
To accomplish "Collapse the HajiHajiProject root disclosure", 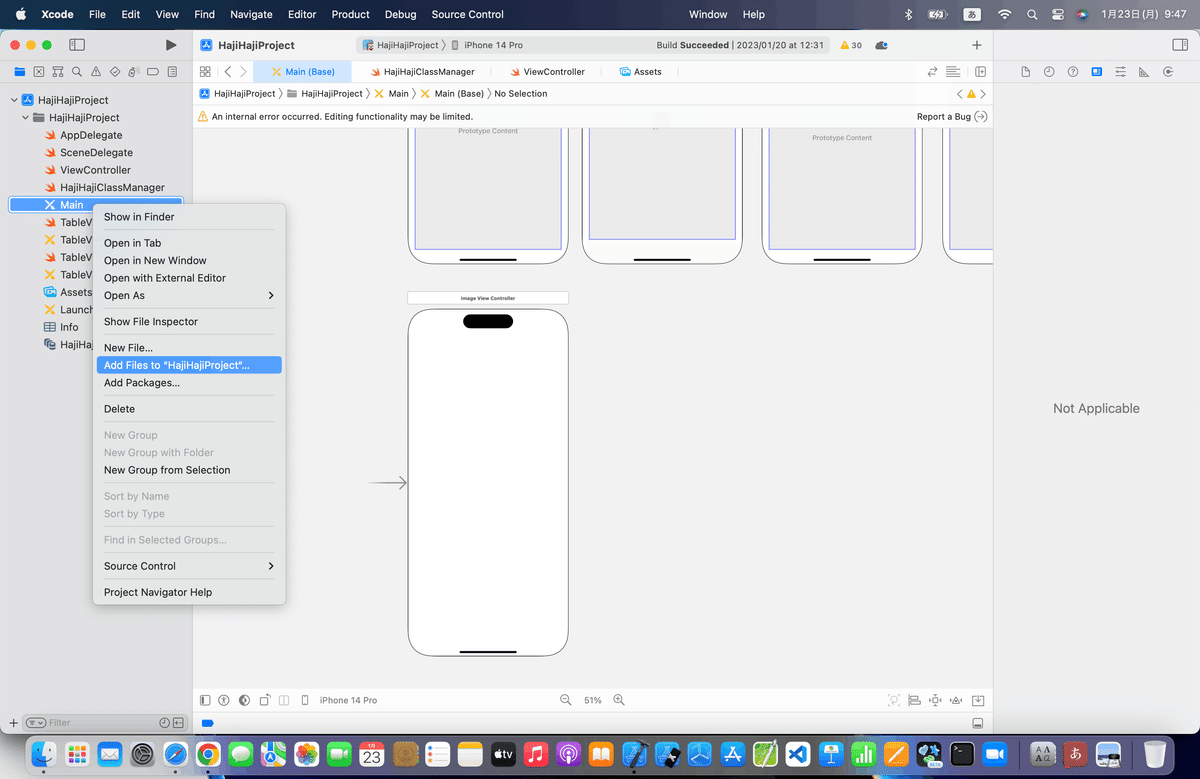I will [x=14, y=100].
